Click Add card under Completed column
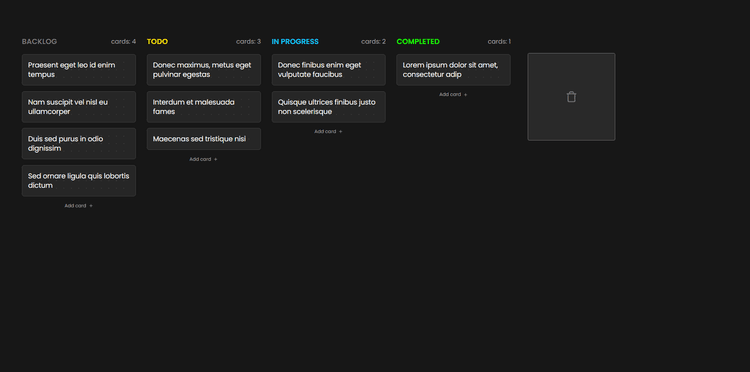 coord(453,95)
